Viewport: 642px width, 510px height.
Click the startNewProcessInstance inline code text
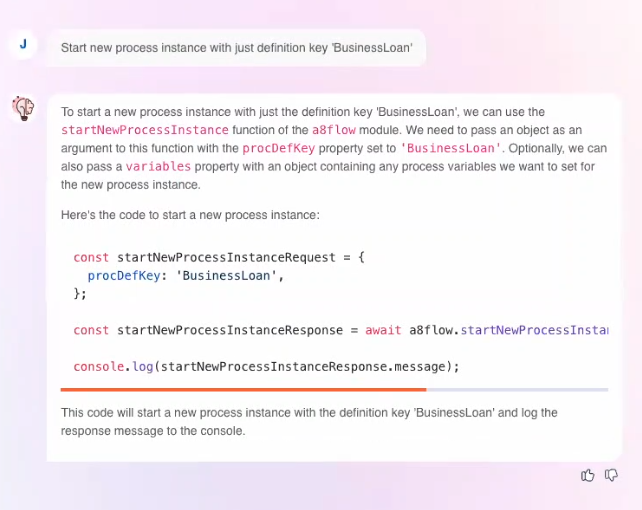click(145, 130)
